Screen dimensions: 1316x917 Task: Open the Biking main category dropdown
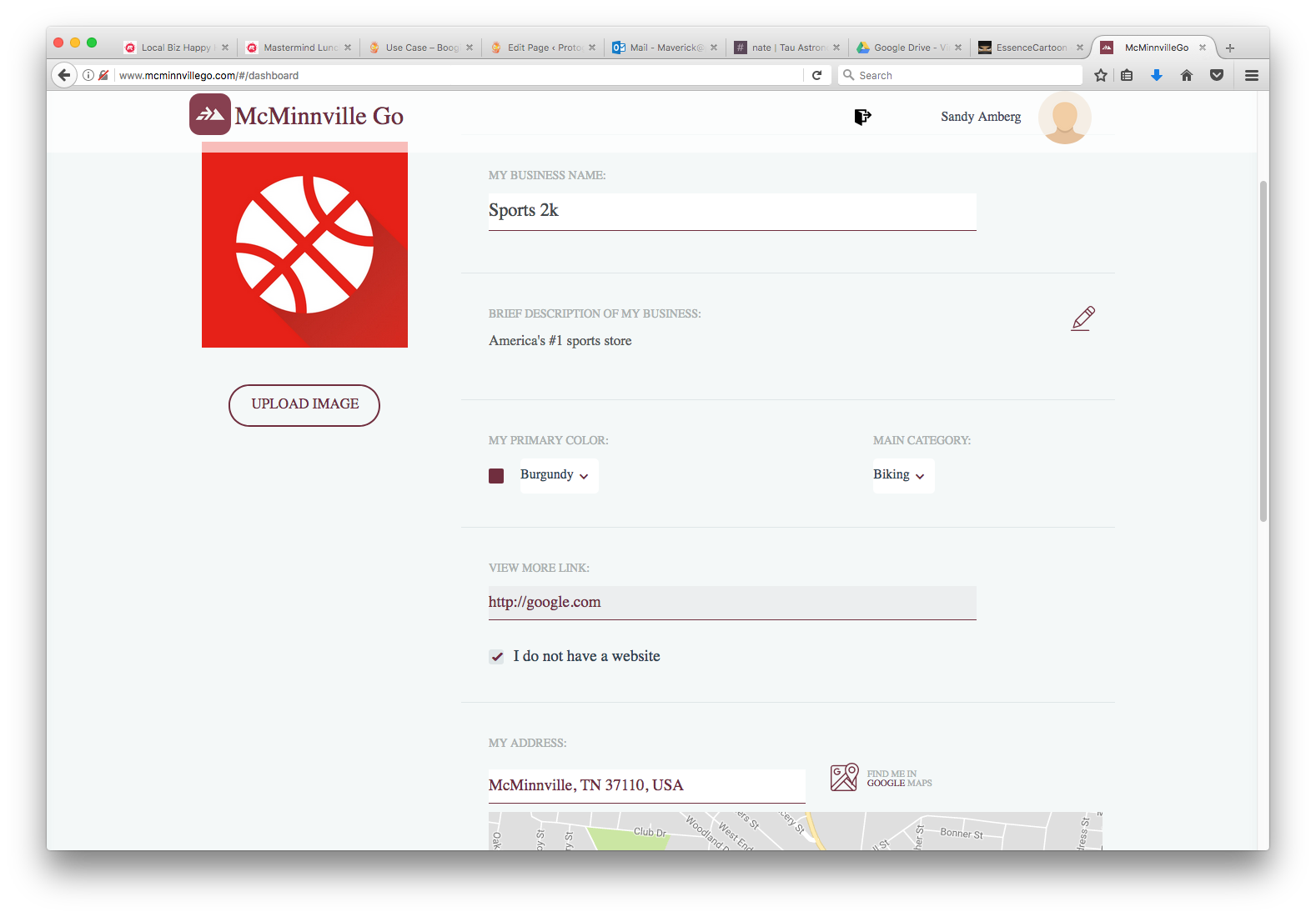(902, 475)
